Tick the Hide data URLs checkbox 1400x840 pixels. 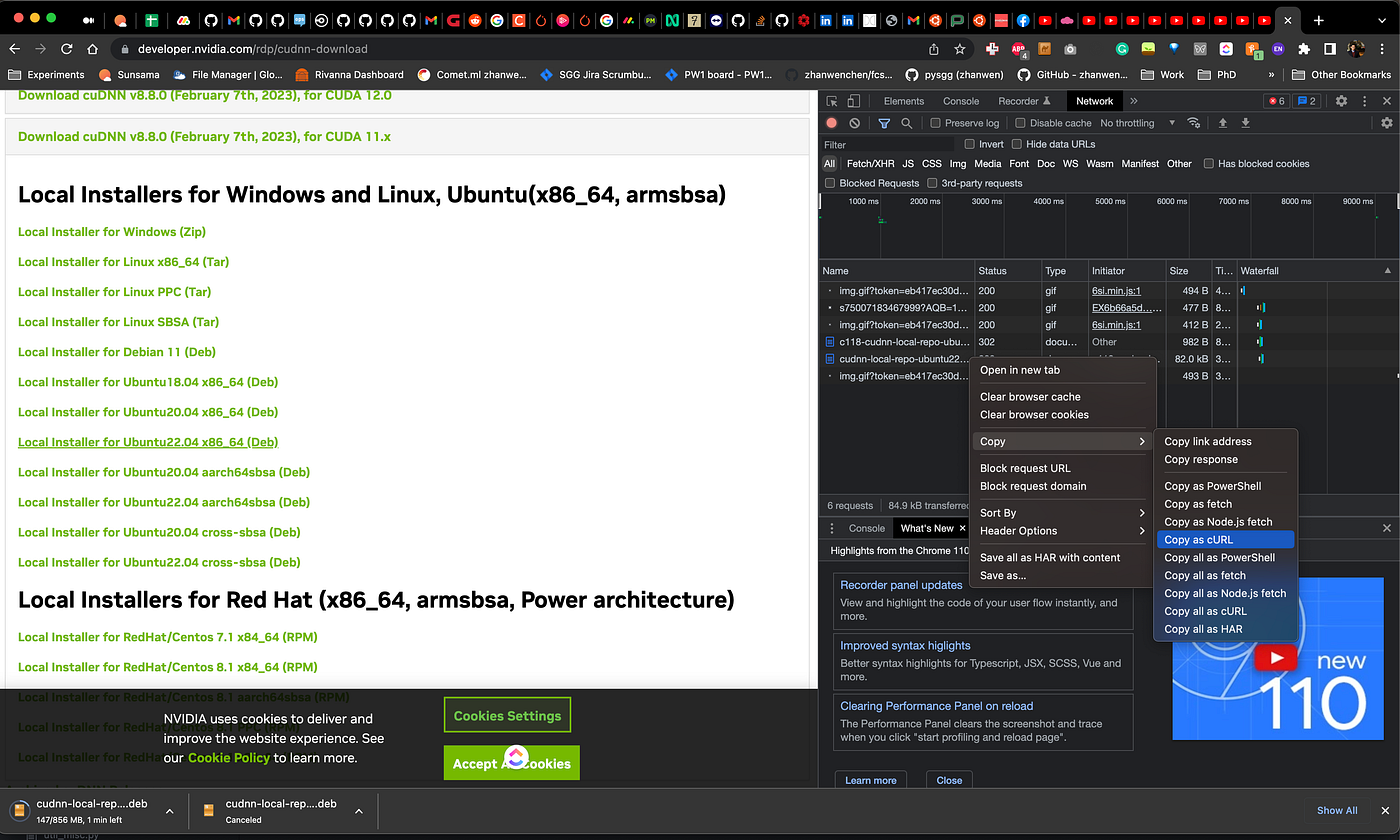tap(1016, 144)
